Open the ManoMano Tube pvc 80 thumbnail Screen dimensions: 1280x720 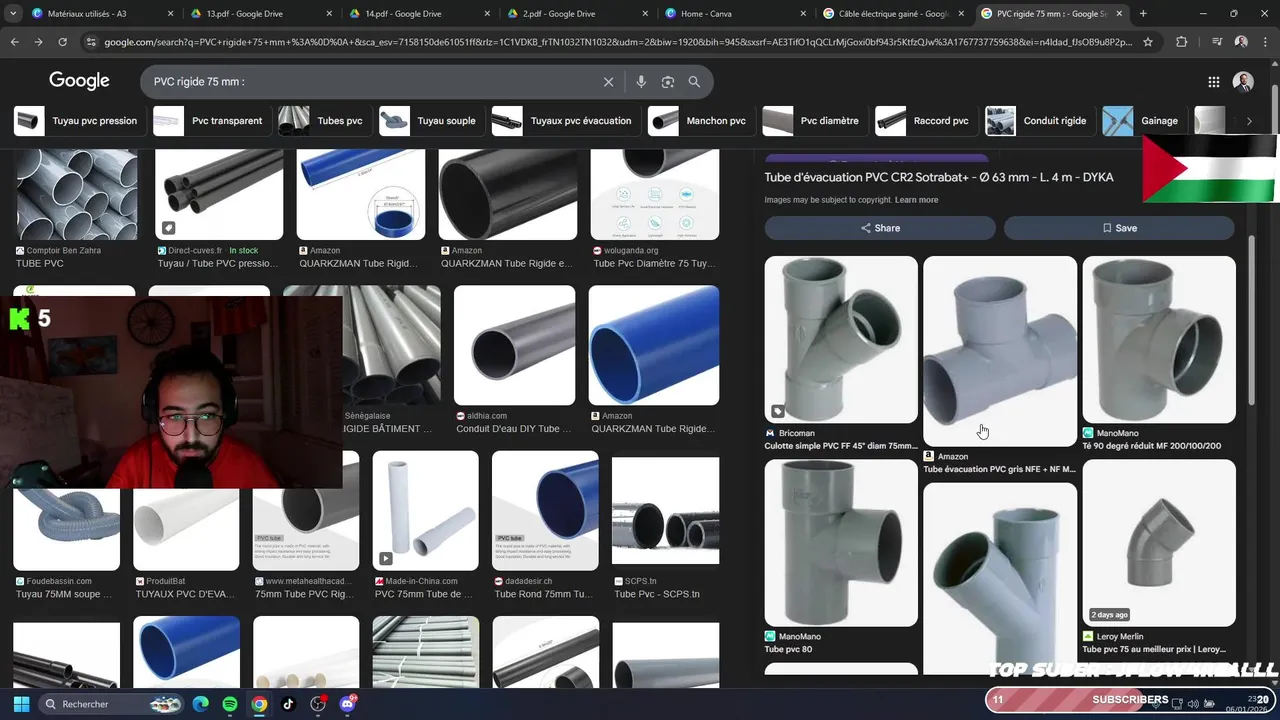point(841,543)
